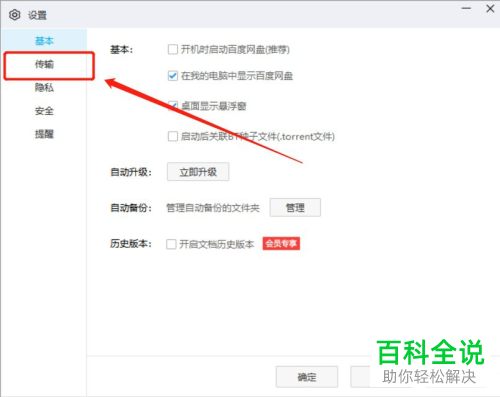500x397 pixels.
Task: Check 启动后关联BT种子文件 option
Action: (x=173, y=136)
